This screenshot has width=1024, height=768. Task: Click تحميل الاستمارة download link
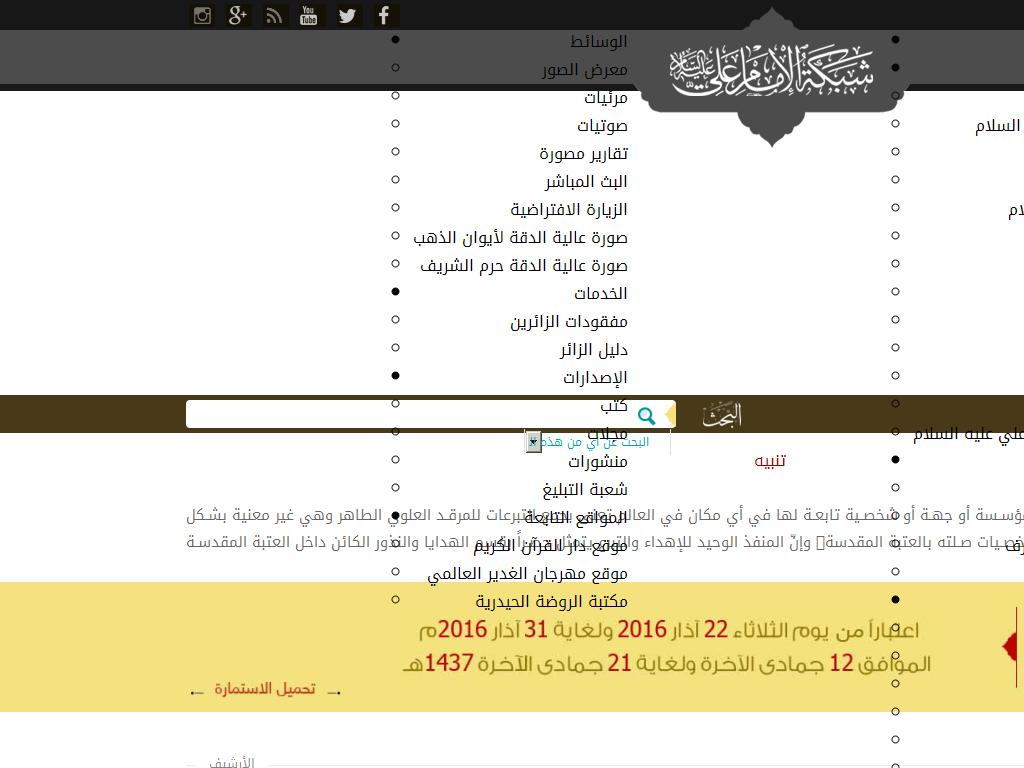tap(265, 689)
